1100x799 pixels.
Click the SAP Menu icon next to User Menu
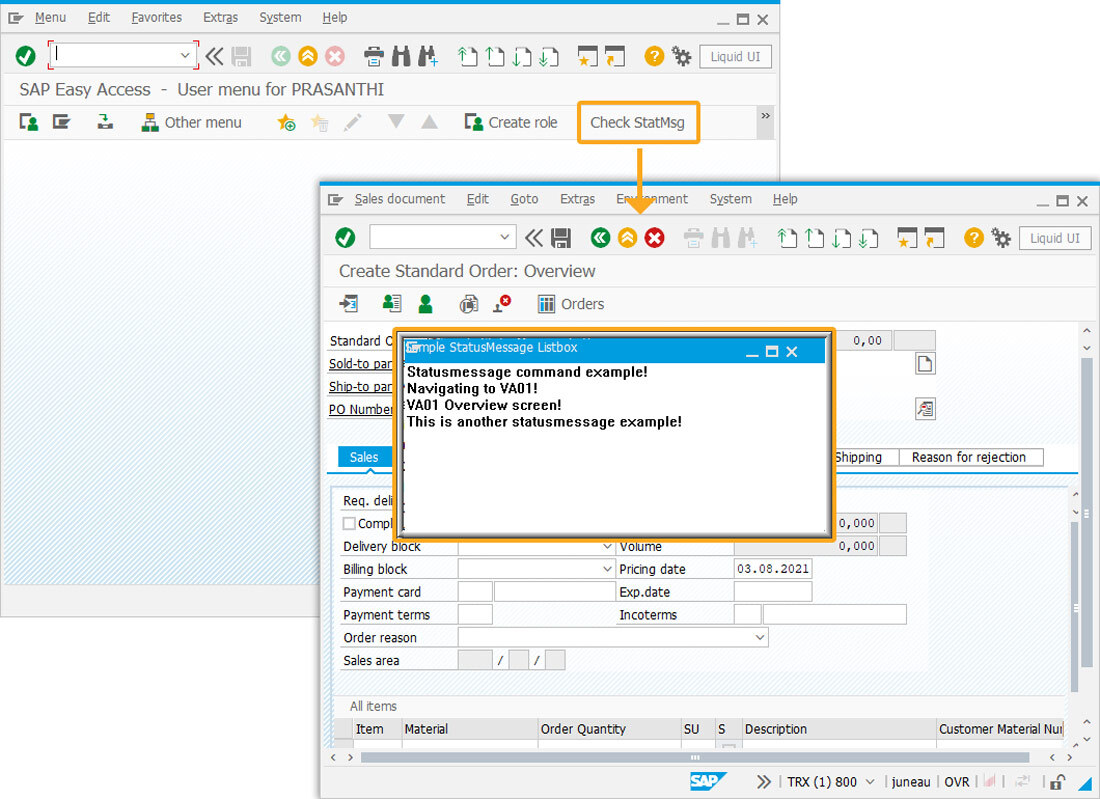pos(62,123)
